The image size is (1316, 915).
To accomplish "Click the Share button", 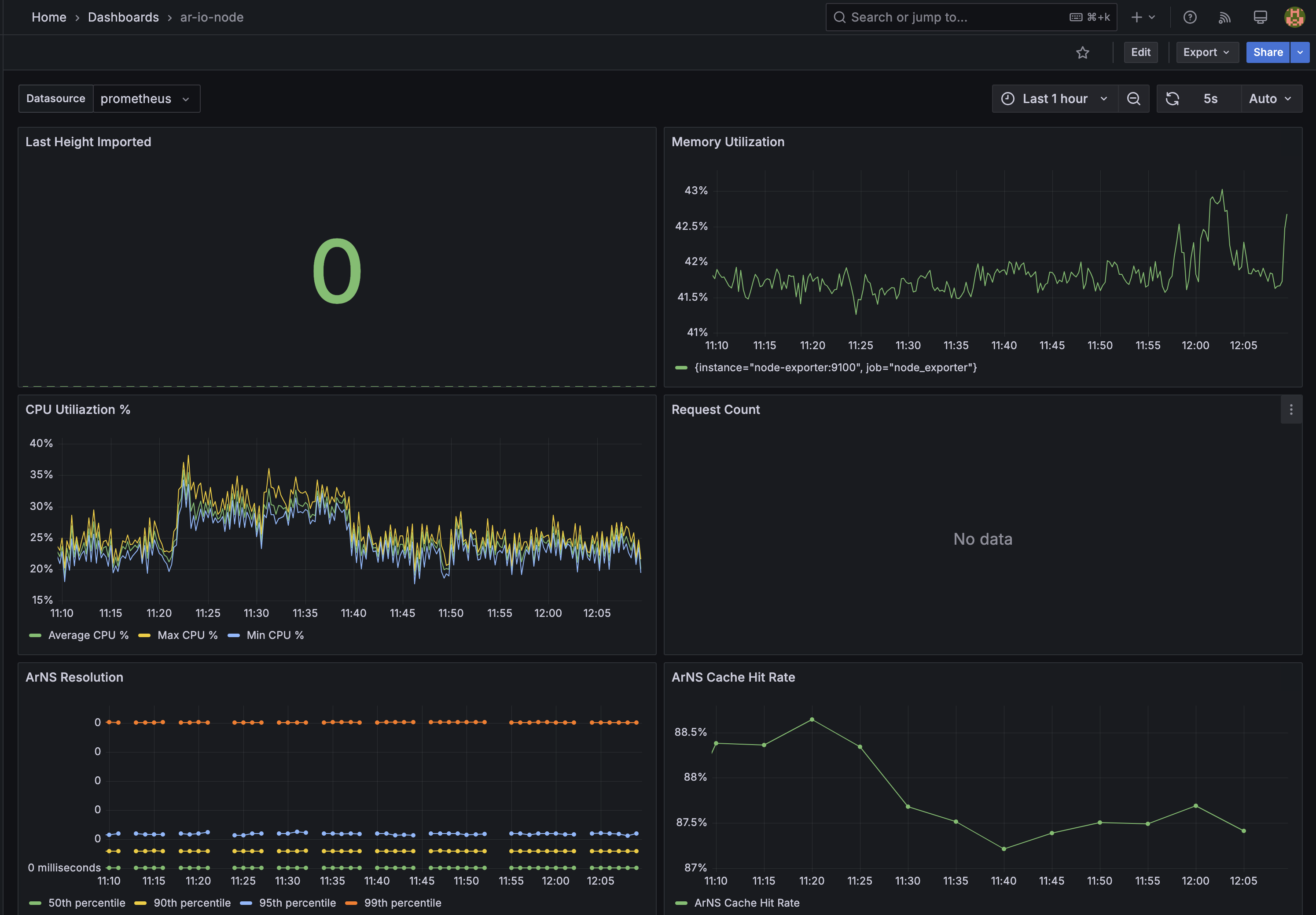I will point(1267,52).
